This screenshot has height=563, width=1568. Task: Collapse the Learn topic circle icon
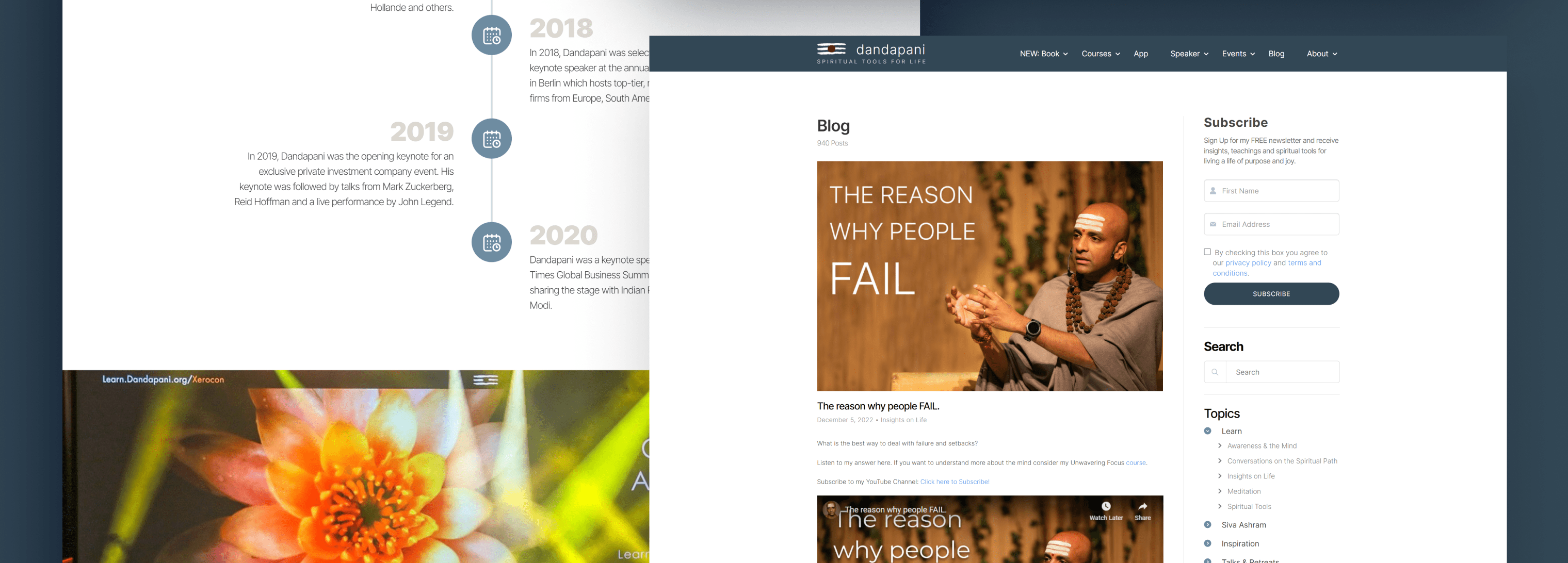(1208, 431)
